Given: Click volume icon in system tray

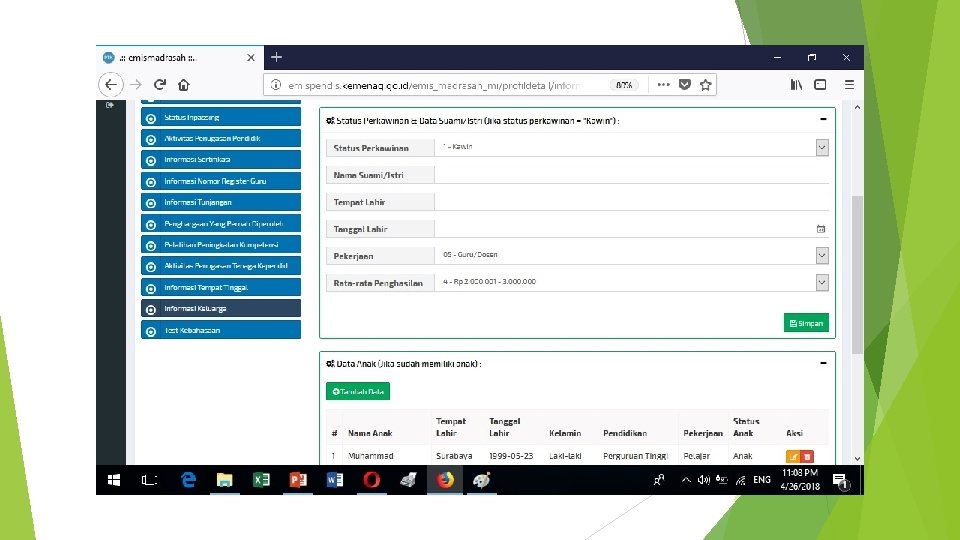Looking at the screenshot, I should [704, 480].
